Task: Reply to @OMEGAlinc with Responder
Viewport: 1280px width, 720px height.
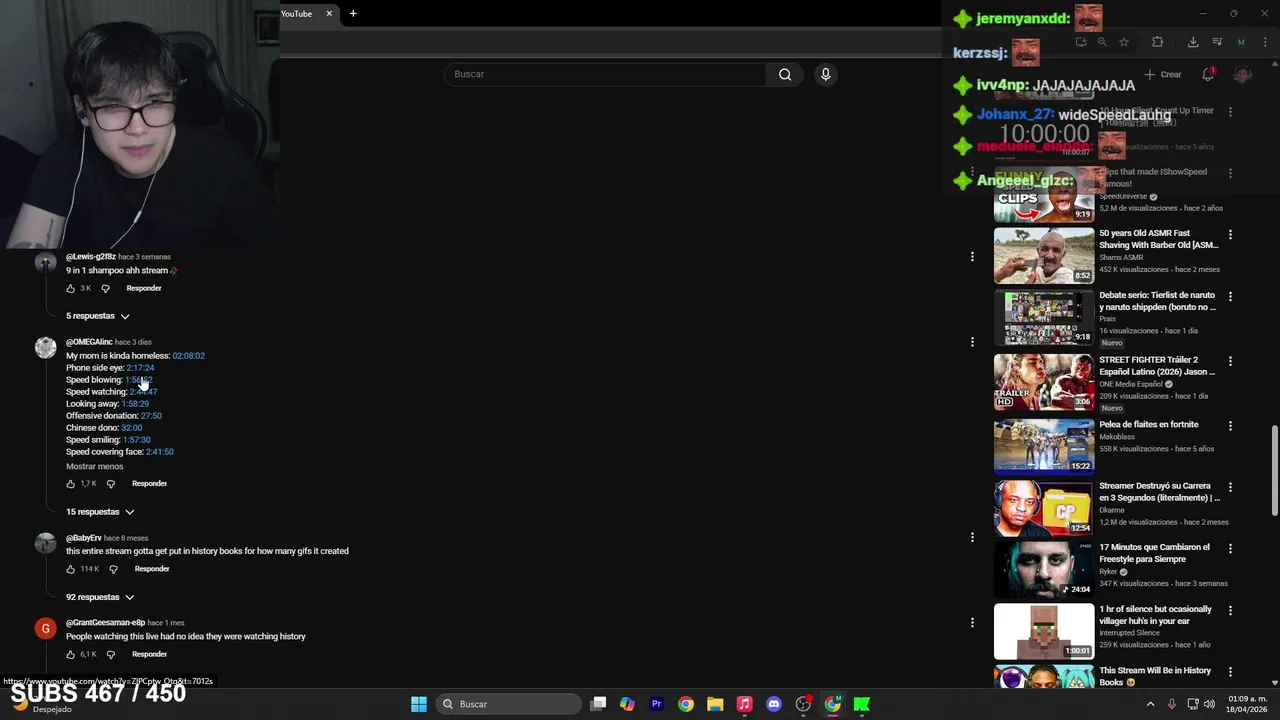Action: [149, 484]
